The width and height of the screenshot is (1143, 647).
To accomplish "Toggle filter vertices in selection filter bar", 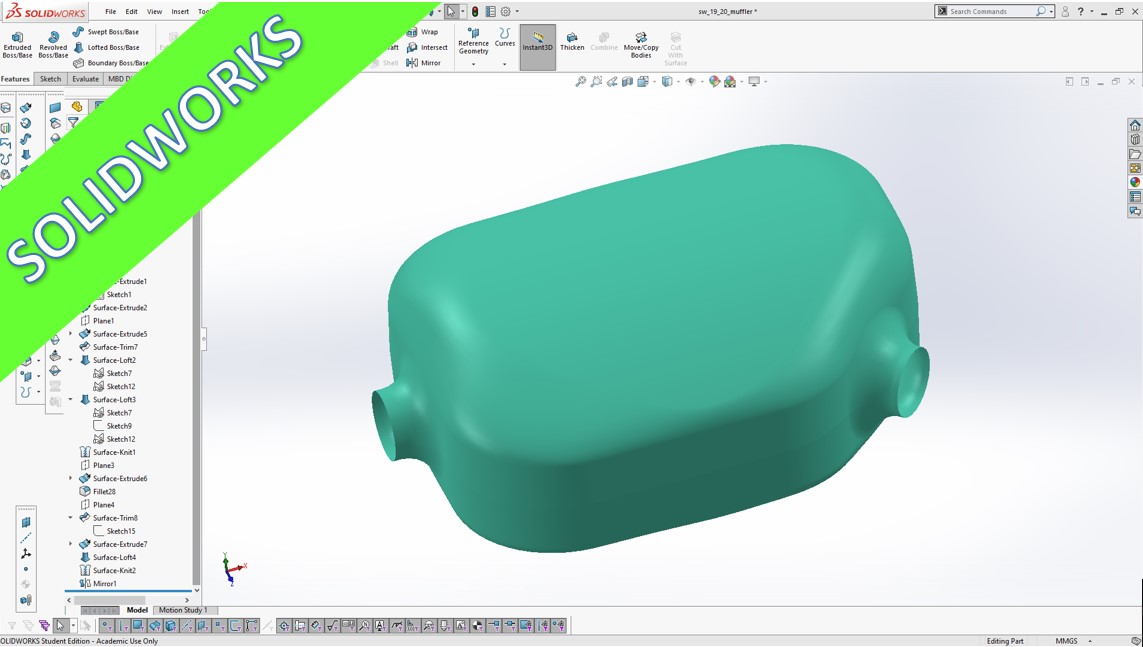I will point(107,626).
